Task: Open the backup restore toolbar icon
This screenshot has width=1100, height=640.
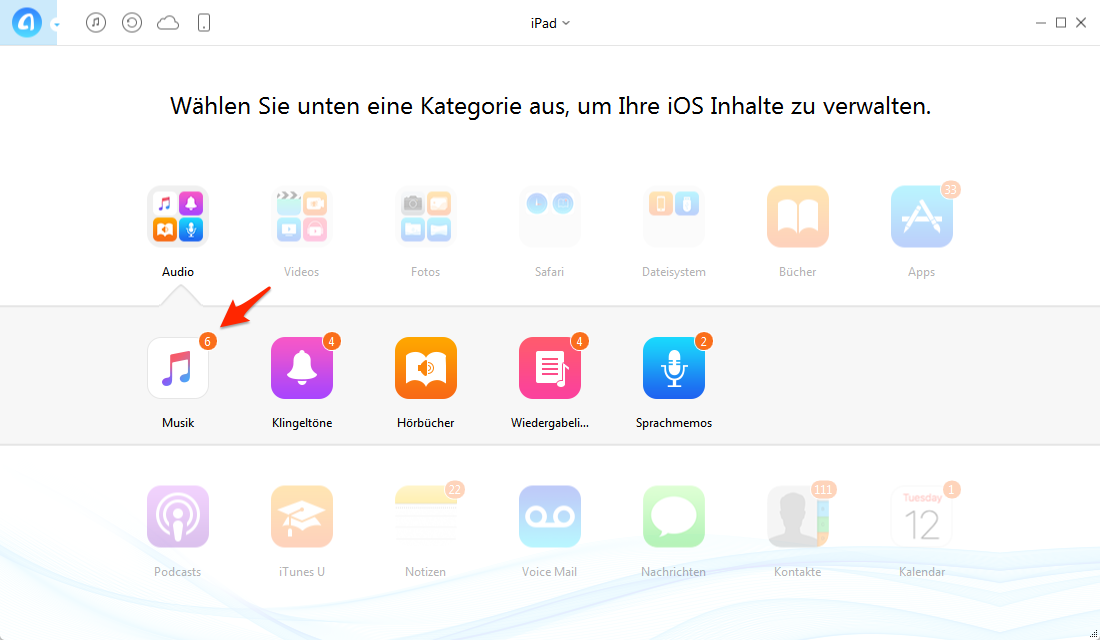Action: [132, 22]
